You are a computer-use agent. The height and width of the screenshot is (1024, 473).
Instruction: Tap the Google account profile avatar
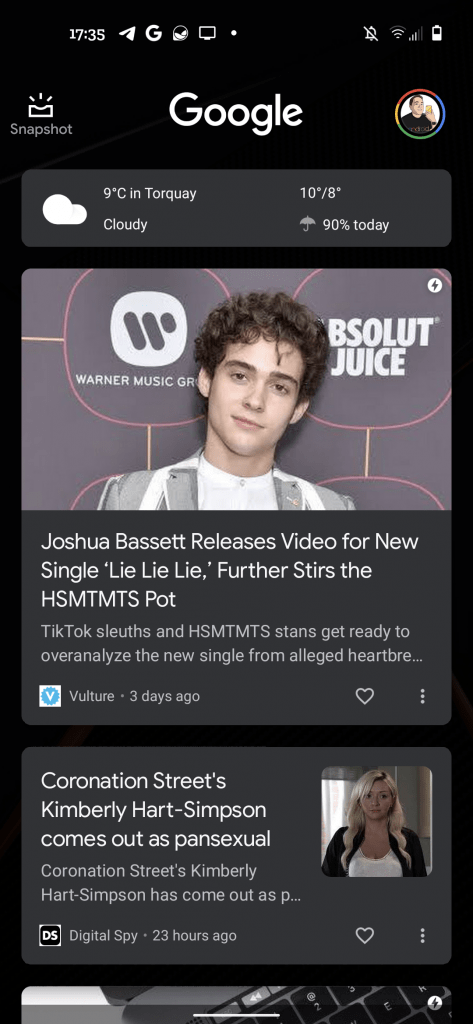[x=421, y=114]
